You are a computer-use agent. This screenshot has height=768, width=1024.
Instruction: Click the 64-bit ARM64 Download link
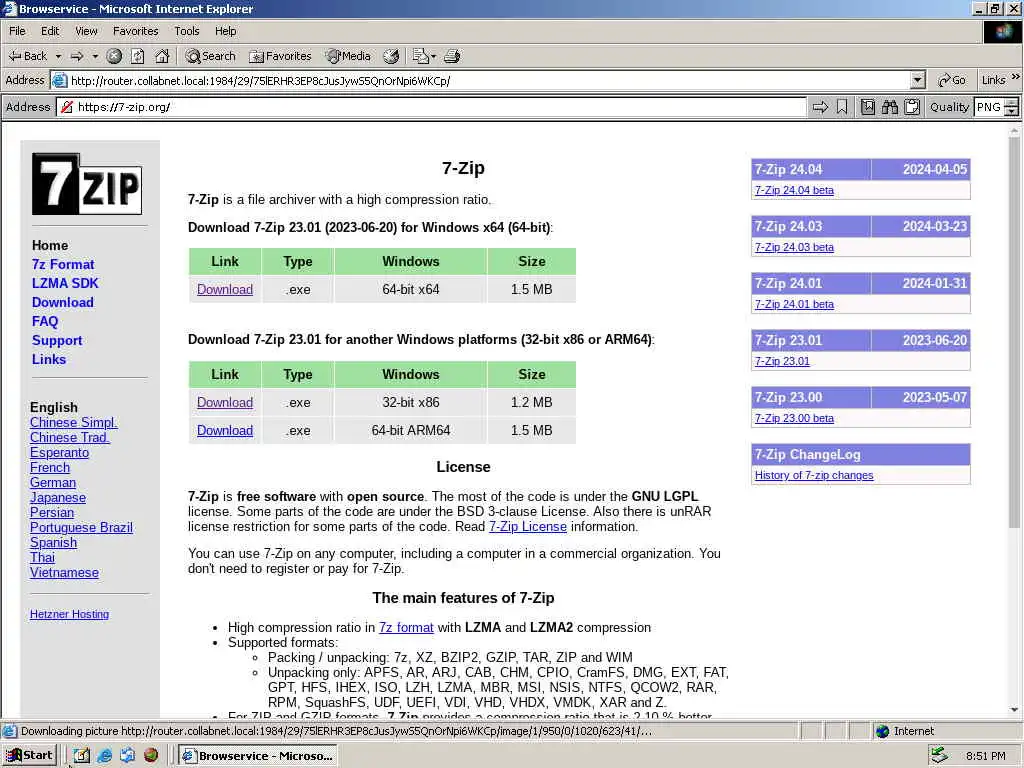(225, 430)
